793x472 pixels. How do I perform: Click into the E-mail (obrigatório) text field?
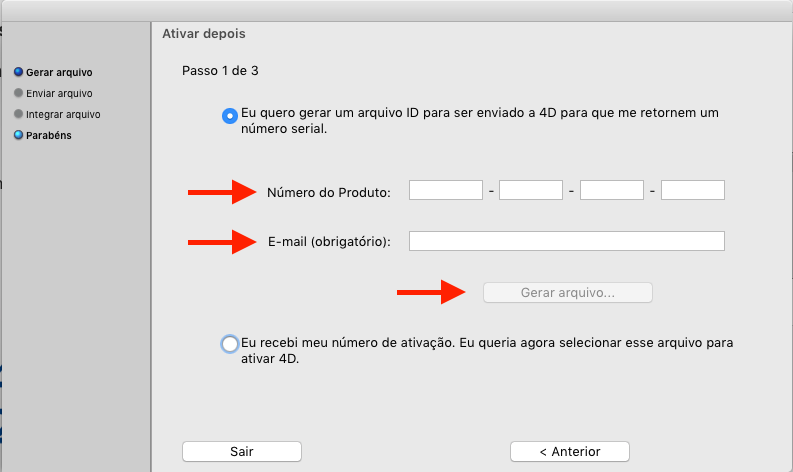coord(566,241)
